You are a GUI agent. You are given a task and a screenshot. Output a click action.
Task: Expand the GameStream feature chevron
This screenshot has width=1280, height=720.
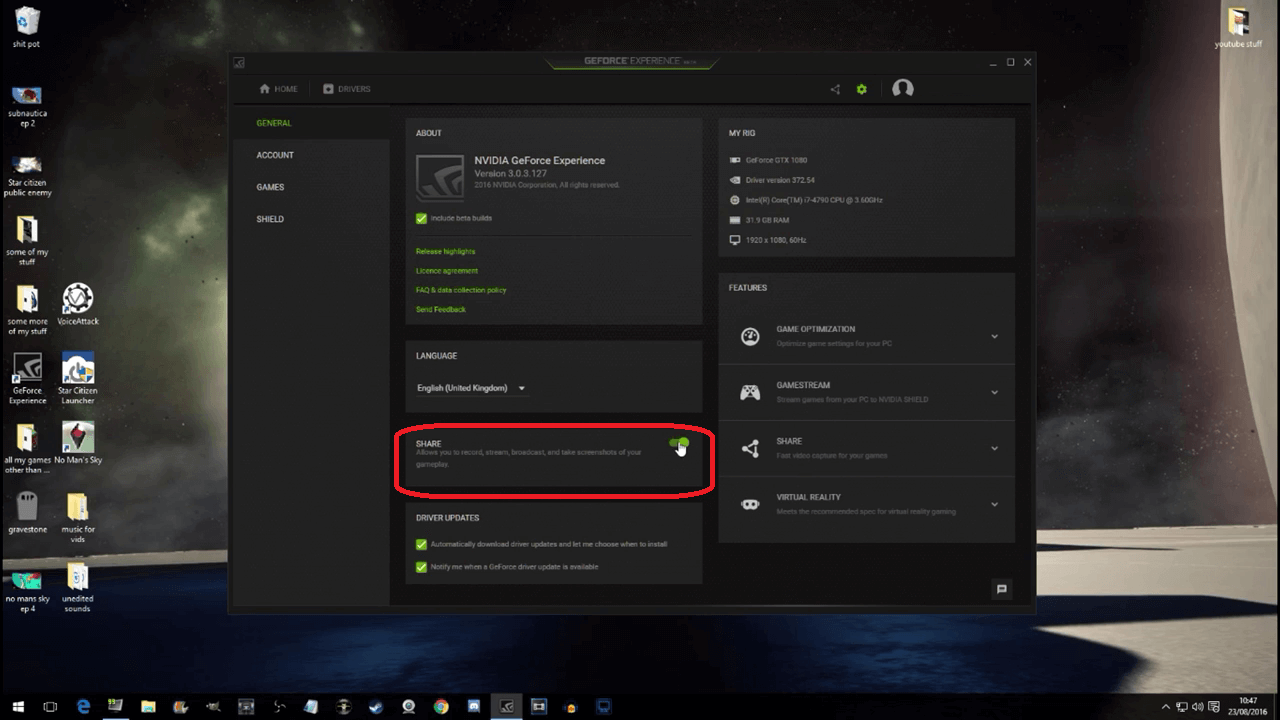click(x=994, y=392)
